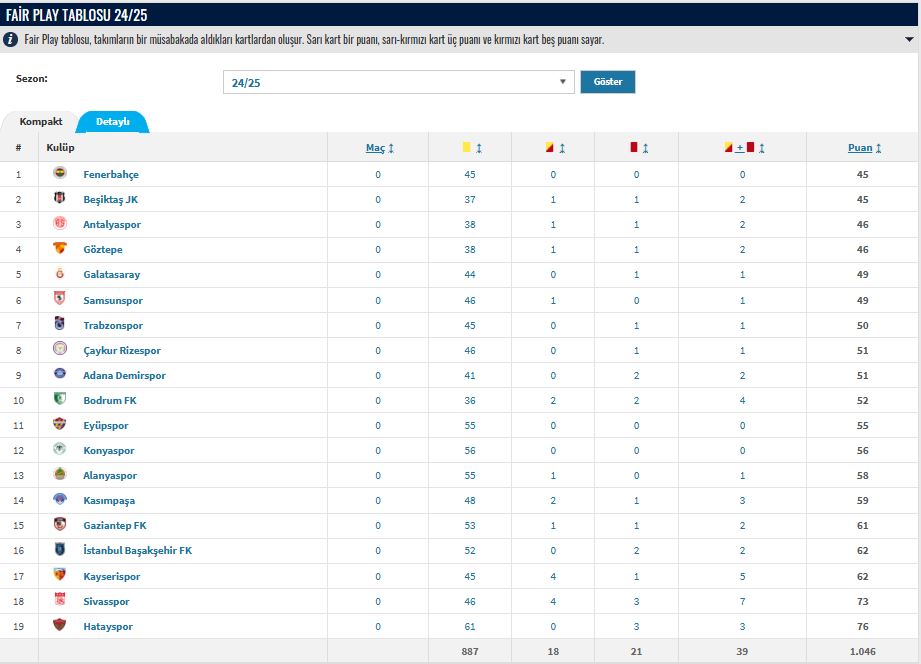This screenshot has width=921, height=664.
Task: Open the season 24/25 dropdown
Action: [398, 82]
